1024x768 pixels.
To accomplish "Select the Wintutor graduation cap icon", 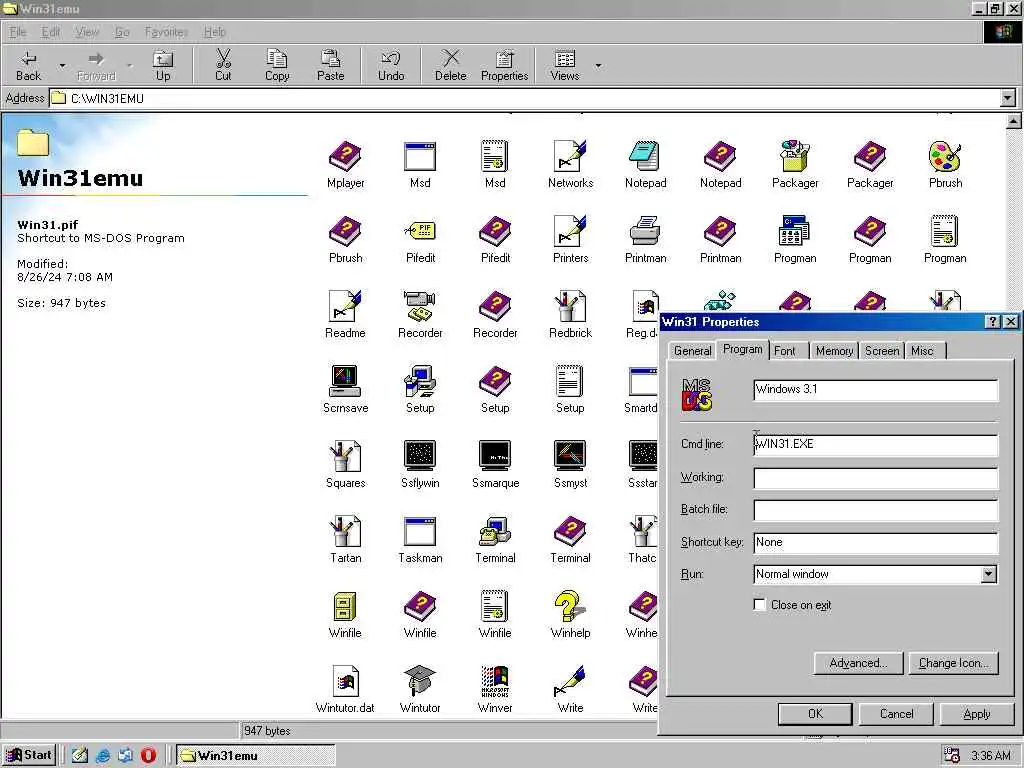I will [x=420, y=681].
